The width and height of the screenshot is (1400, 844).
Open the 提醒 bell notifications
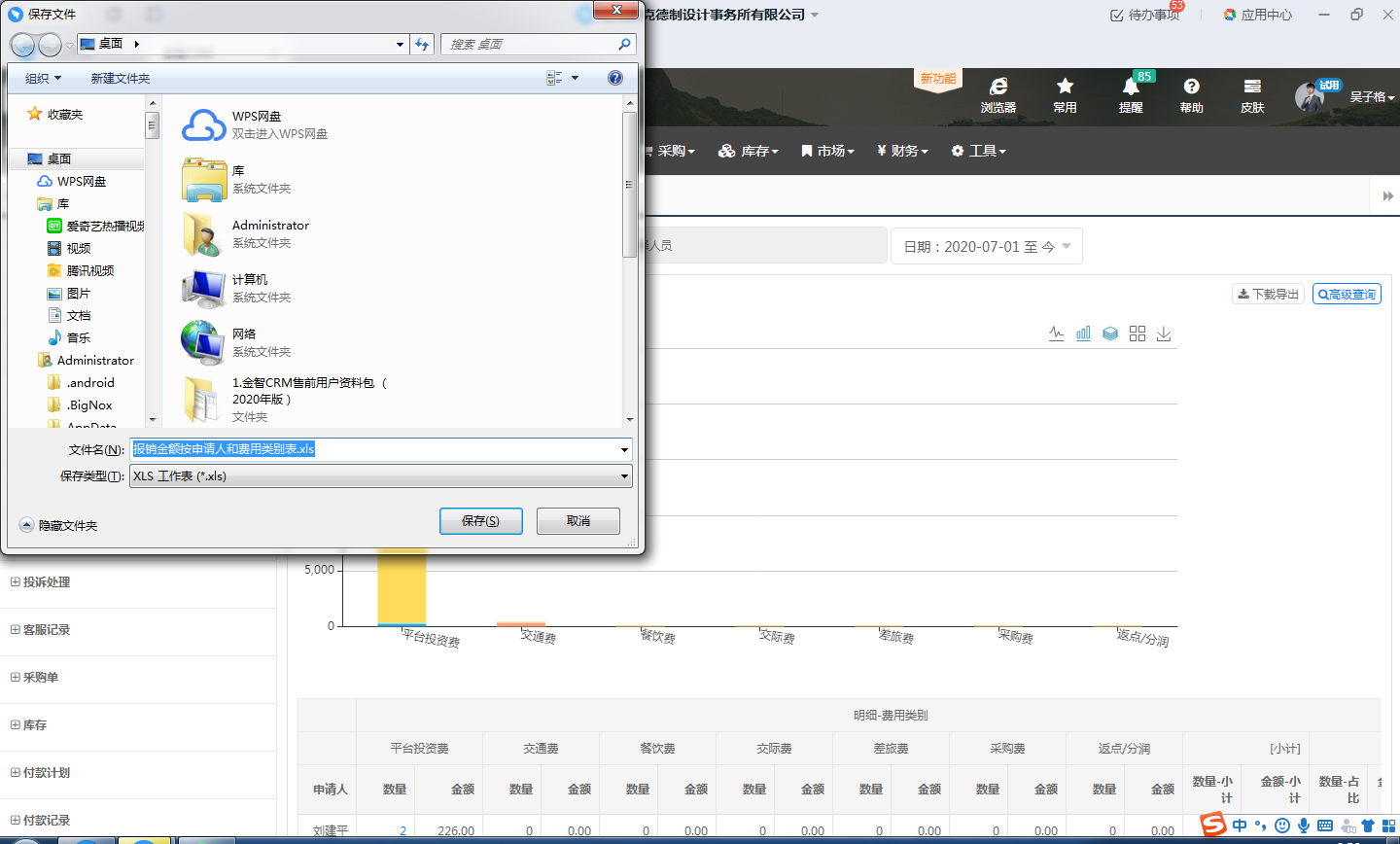[1131, 94]
